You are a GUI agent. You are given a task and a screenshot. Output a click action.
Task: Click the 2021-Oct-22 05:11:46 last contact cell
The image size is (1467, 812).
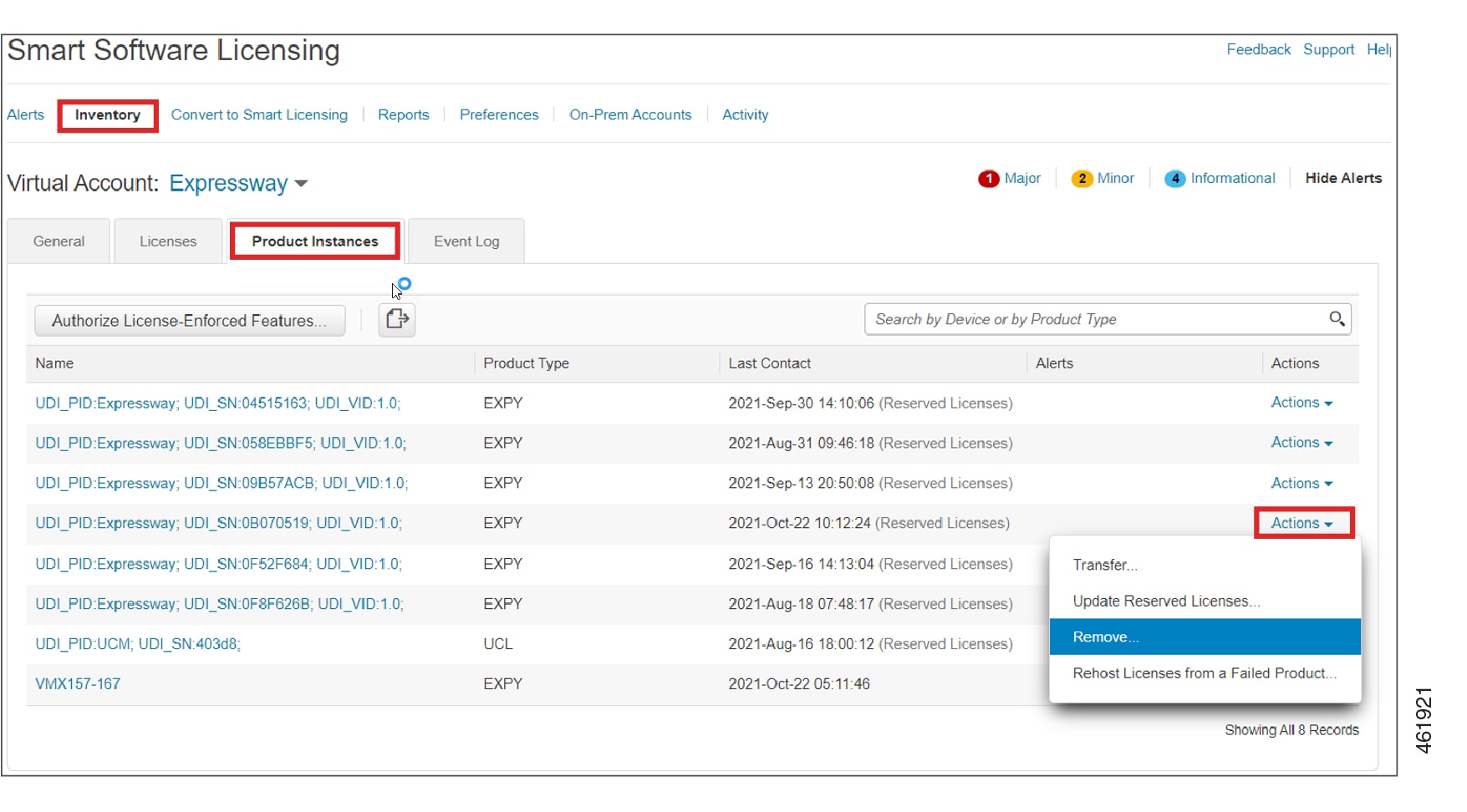pyautogui.click(x=799, y=685)
